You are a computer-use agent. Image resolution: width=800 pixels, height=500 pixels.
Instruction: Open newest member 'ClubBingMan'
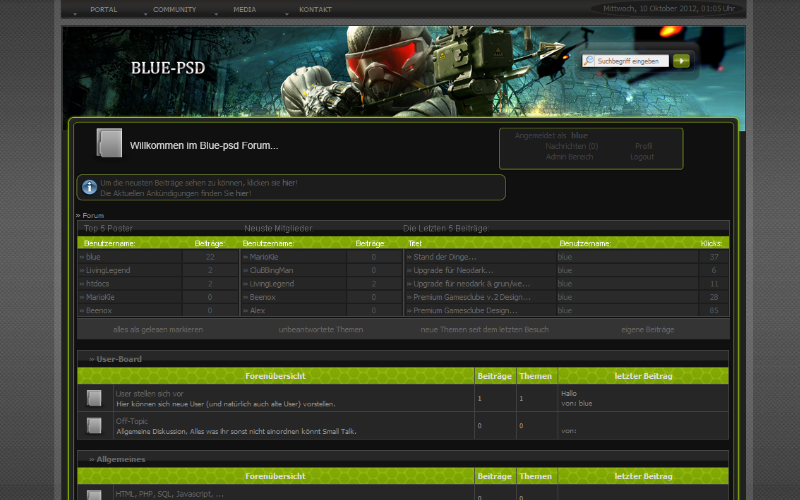[x=271, y=270]
